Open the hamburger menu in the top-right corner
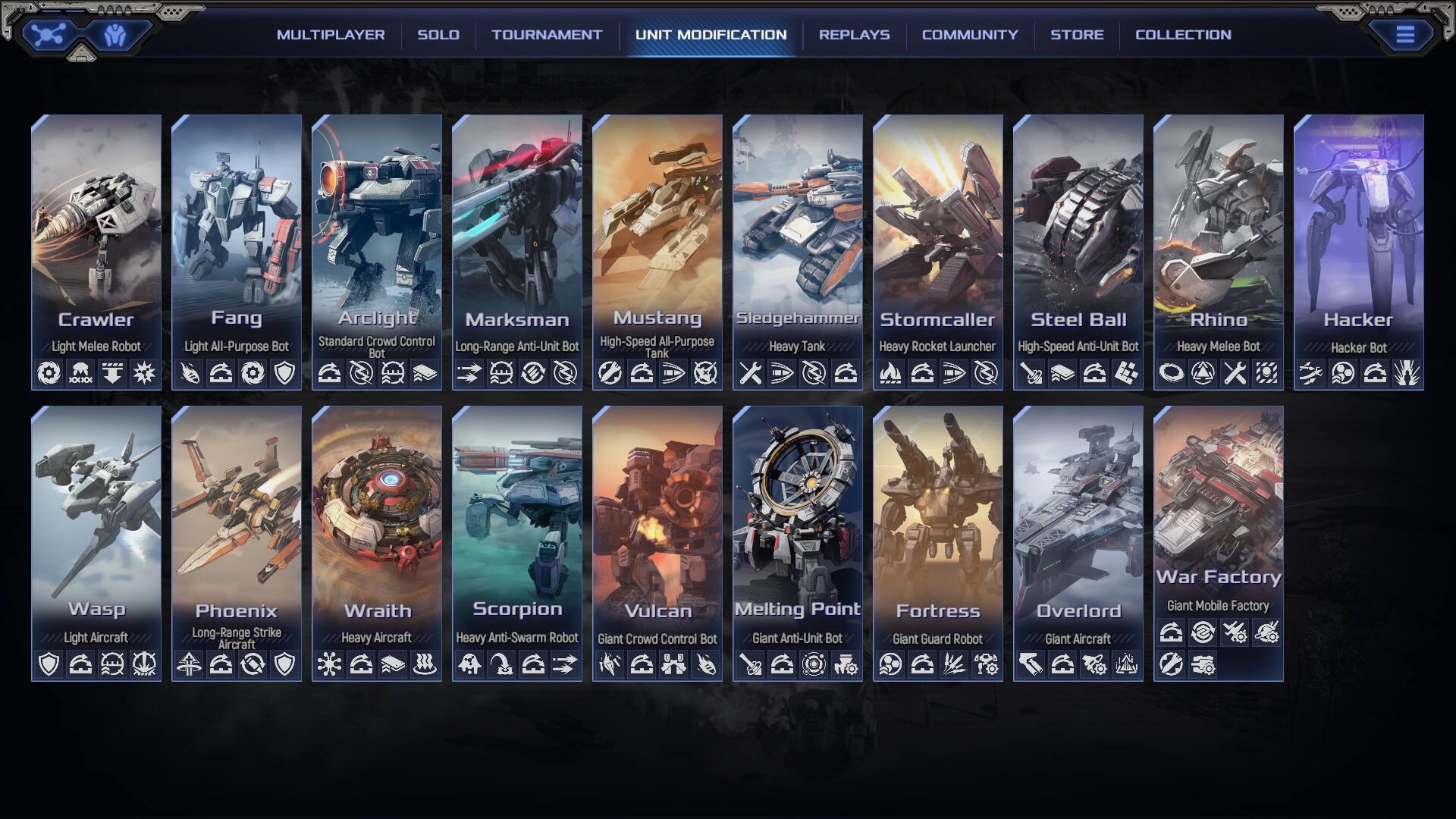Image resolution: width=1456 pixels, height=819 pixels. (x=1407, y=33)
